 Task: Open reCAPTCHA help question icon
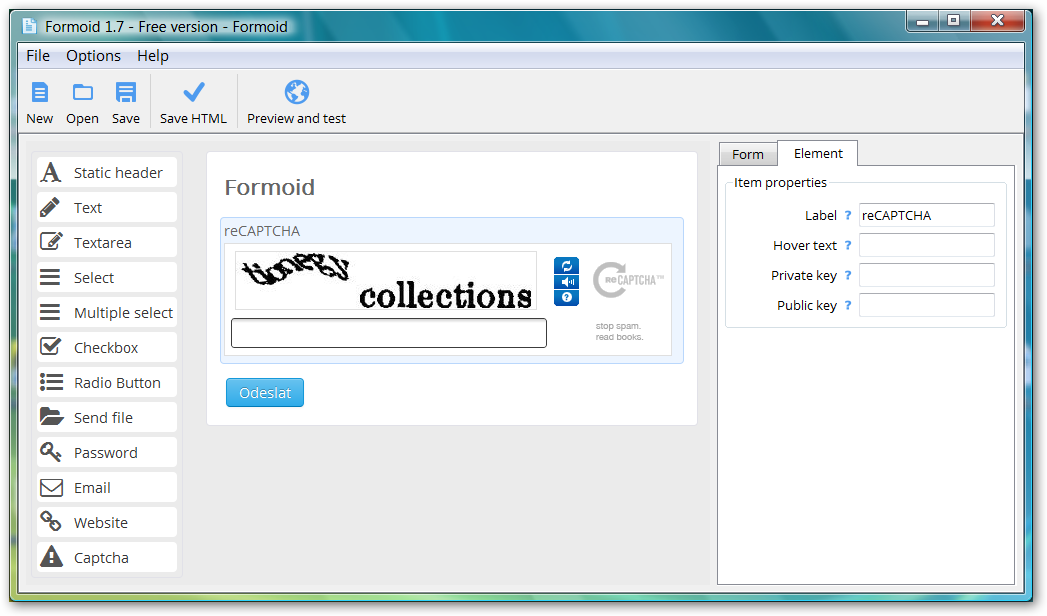566,298
